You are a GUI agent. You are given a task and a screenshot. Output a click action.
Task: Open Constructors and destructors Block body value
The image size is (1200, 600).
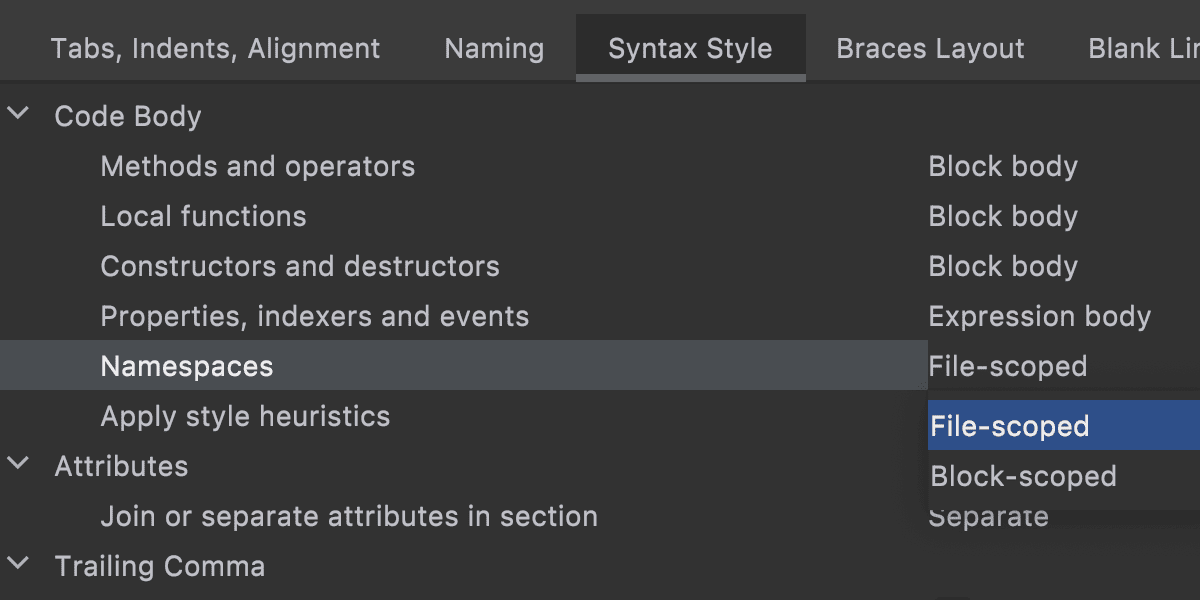click(x=1003, y=266)
